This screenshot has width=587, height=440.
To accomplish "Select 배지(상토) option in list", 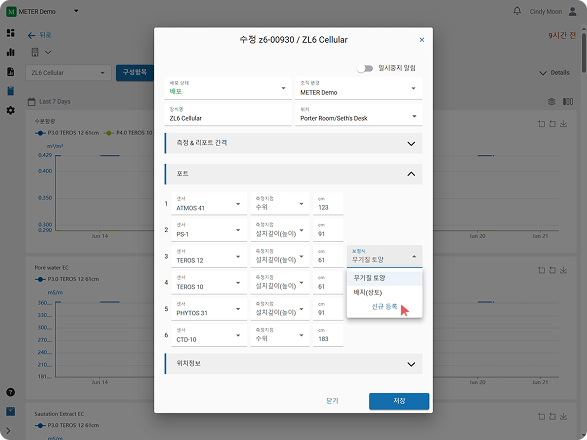I will point(384,292).
